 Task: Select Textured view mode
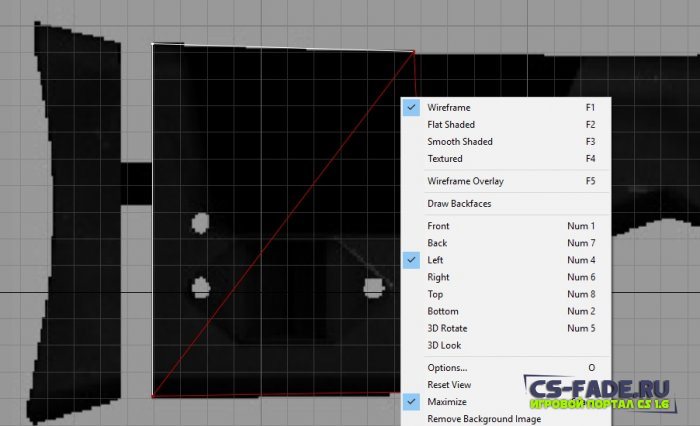click(x=506, y=159)
